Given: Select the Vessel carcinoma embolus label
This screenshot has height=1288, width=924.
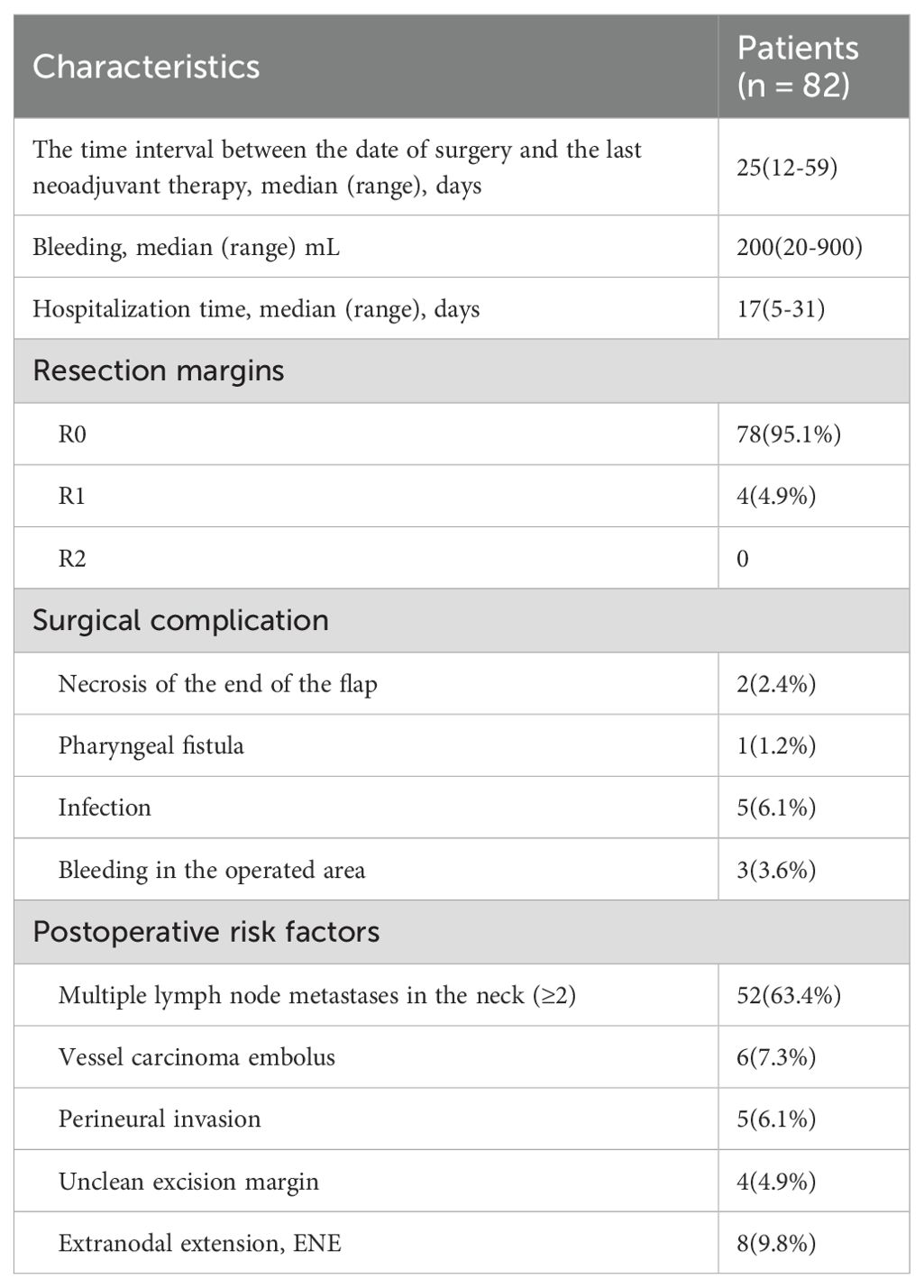Looking at the screenshot, I should [197, 1057].
